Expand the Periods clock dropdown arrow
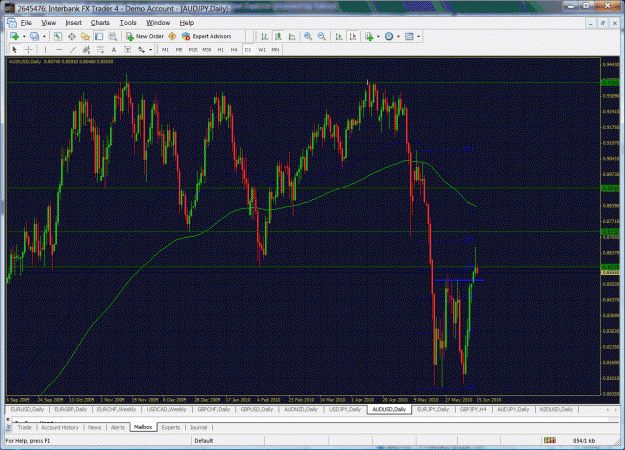Screen dimensions: 625x450 pyautogui.click(x=398, y=36)
